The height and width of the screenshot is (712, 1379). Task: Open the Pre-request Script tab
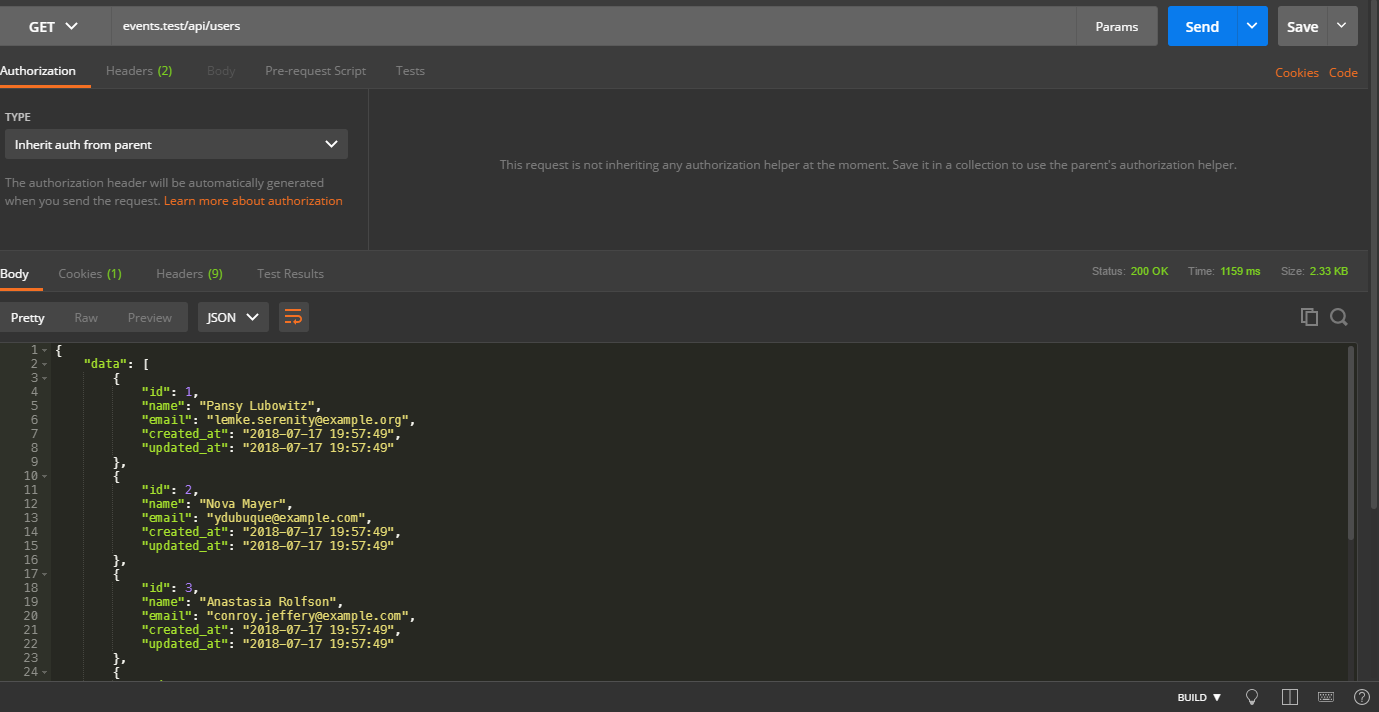pyautogui.click(x=315, y=71)
